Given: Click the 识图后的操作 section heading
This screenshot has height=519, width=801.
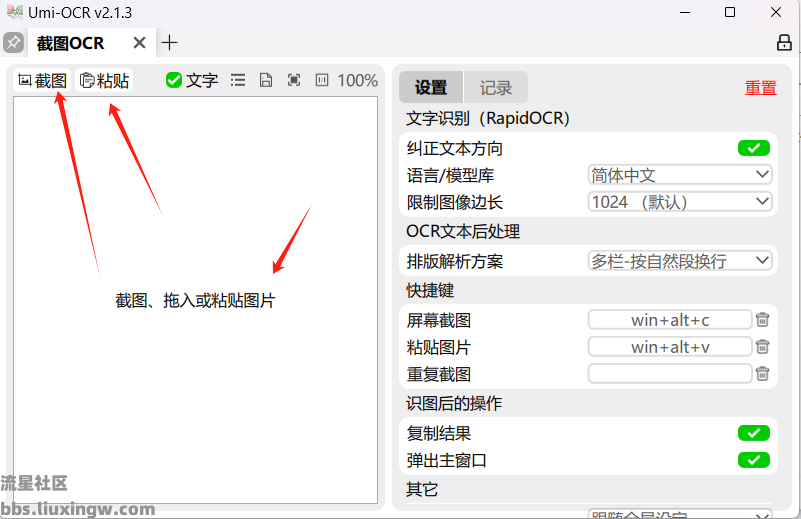Looking at the screenshot, I should click(454, 404).
